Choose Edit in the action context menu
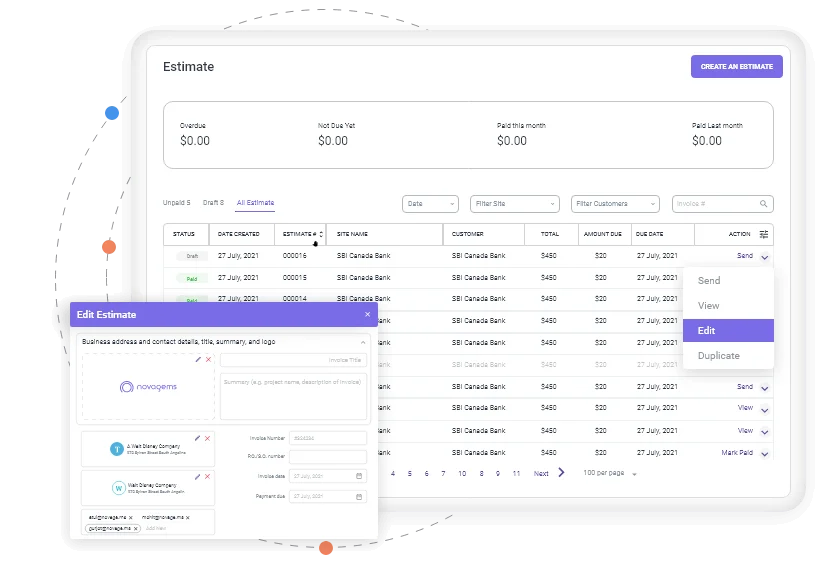 pos(727,331)
